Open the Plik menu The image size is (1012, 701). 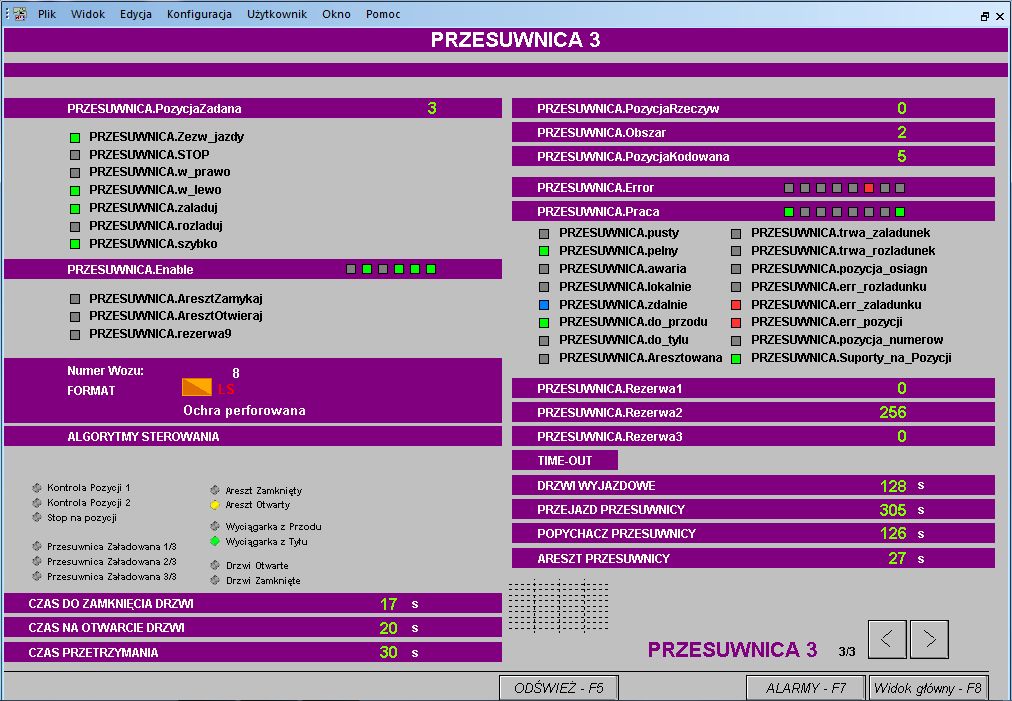46,14
